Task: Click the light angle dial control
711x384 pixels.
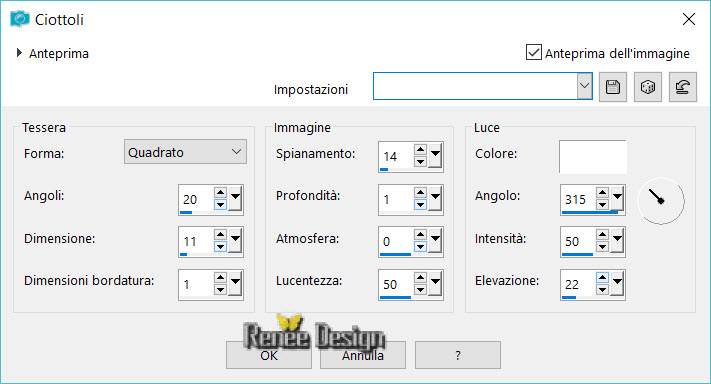Action: (x=661, y=201)
